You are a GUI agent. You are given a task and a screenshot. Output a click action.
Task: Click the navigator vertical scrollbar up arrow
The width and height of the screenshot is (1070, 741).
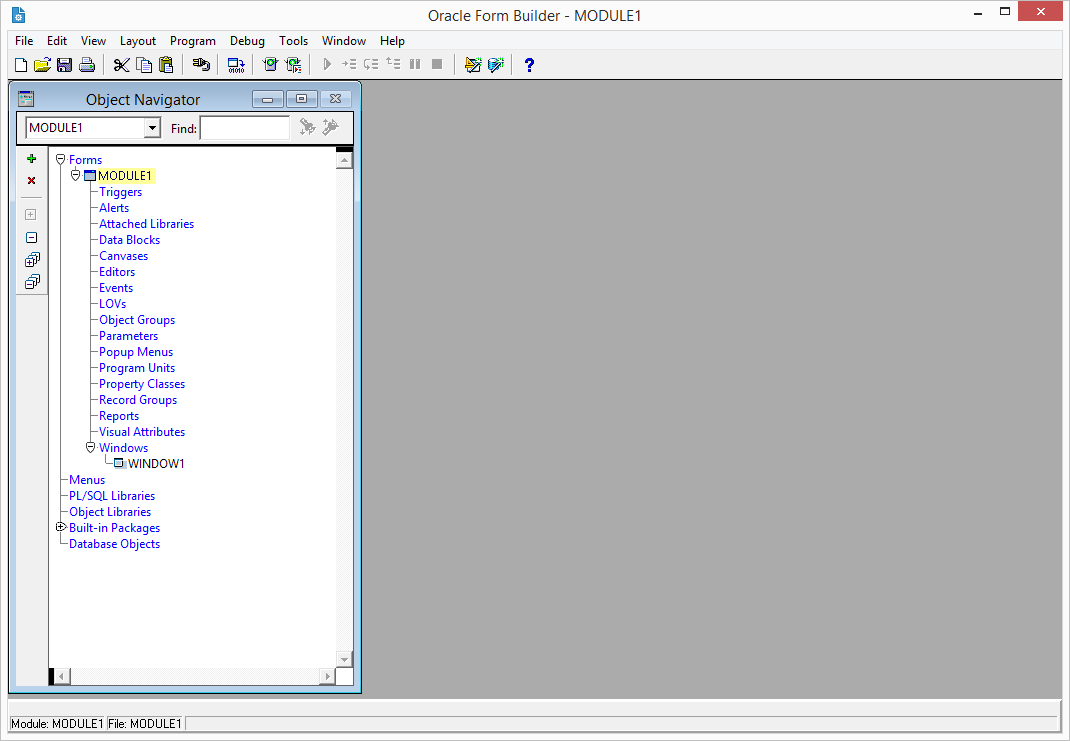(x=345, y=161)
